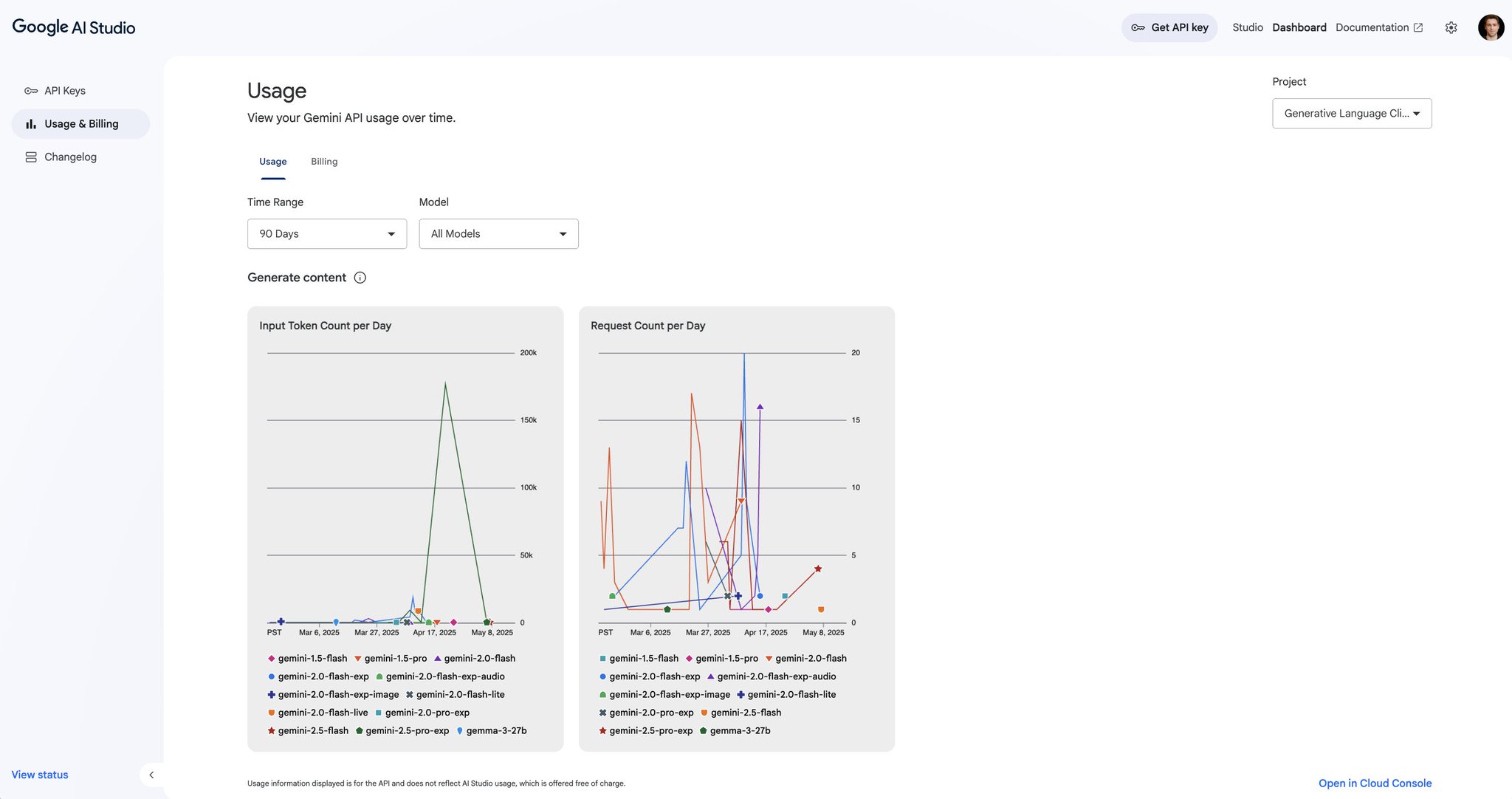
Task: Click gemini-1.5-flash square icon in Request legend
Action: [x=603, y=659]
